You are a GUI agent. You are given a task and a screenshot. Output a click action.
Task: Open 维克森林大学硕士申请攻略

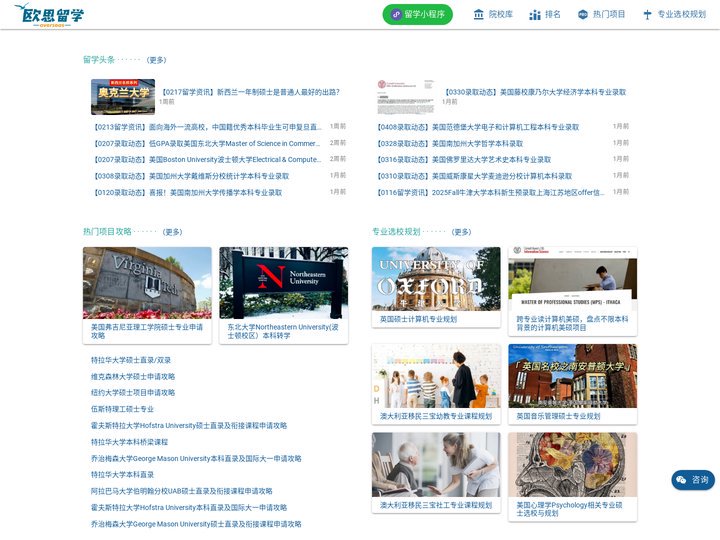click(x=133, y=377)
